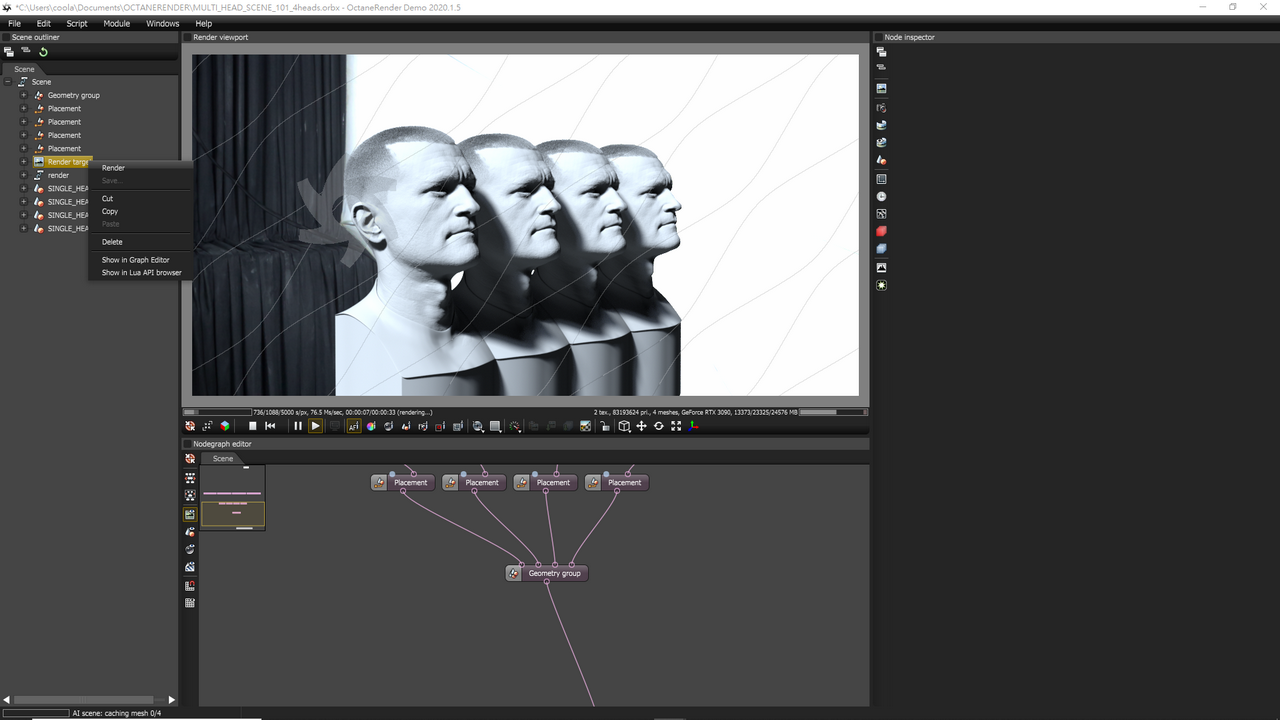
Task: Open the Help menu
Action: [204, 23]
